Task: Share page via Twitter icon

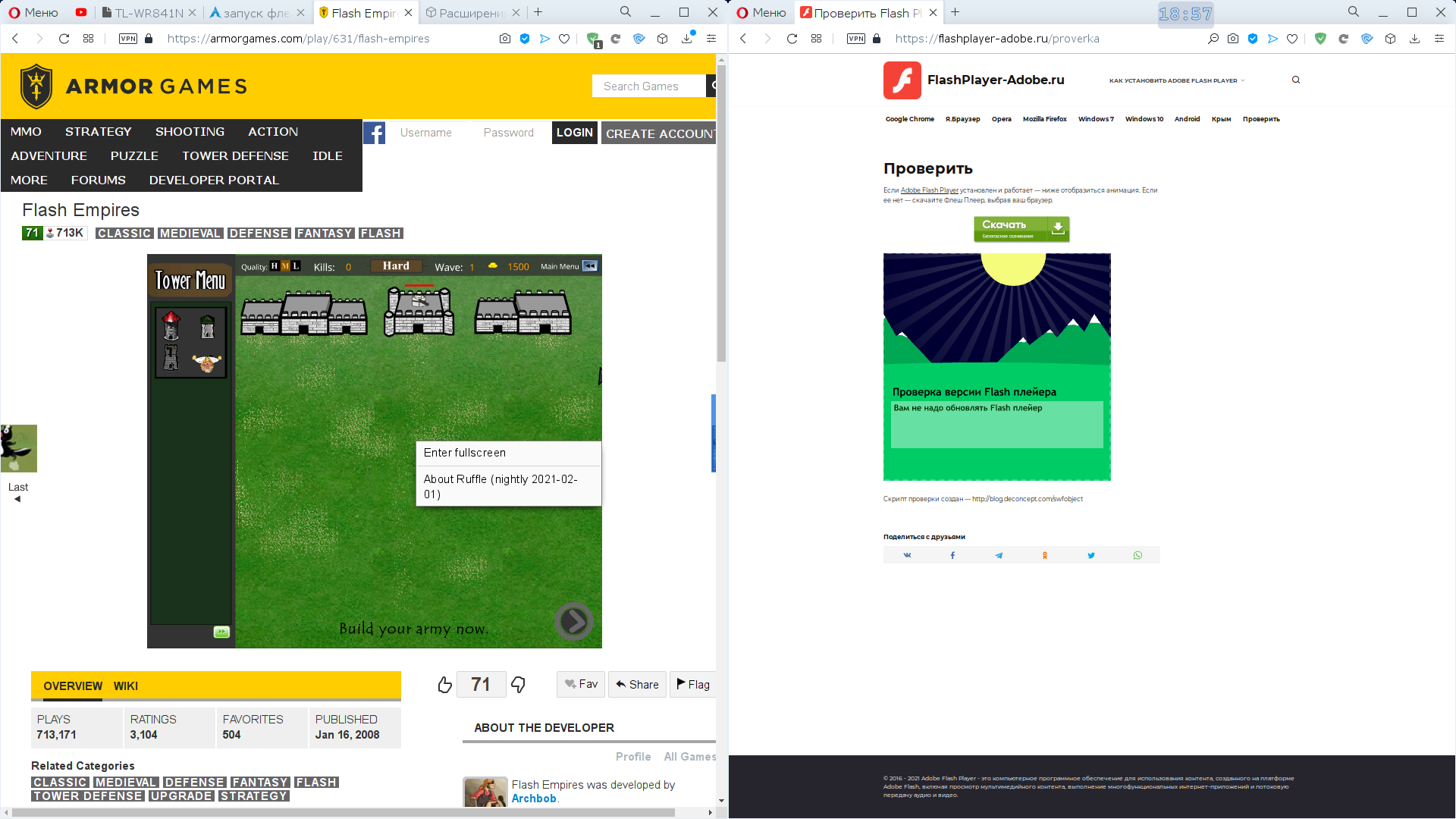Action: tap(1091, 555)
